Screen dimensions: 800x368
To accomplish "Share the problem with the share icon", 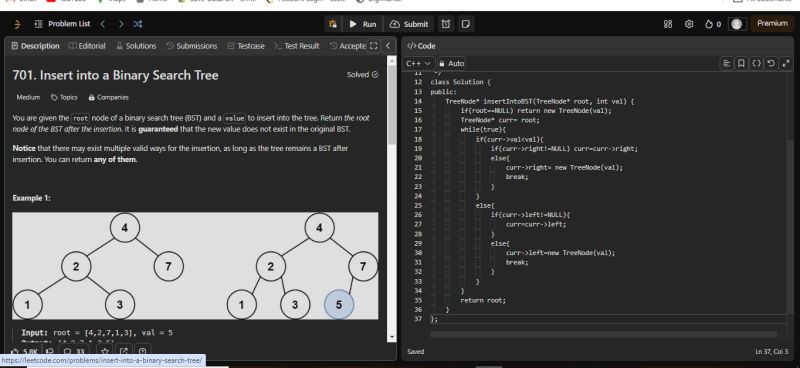I will point(124,351).
